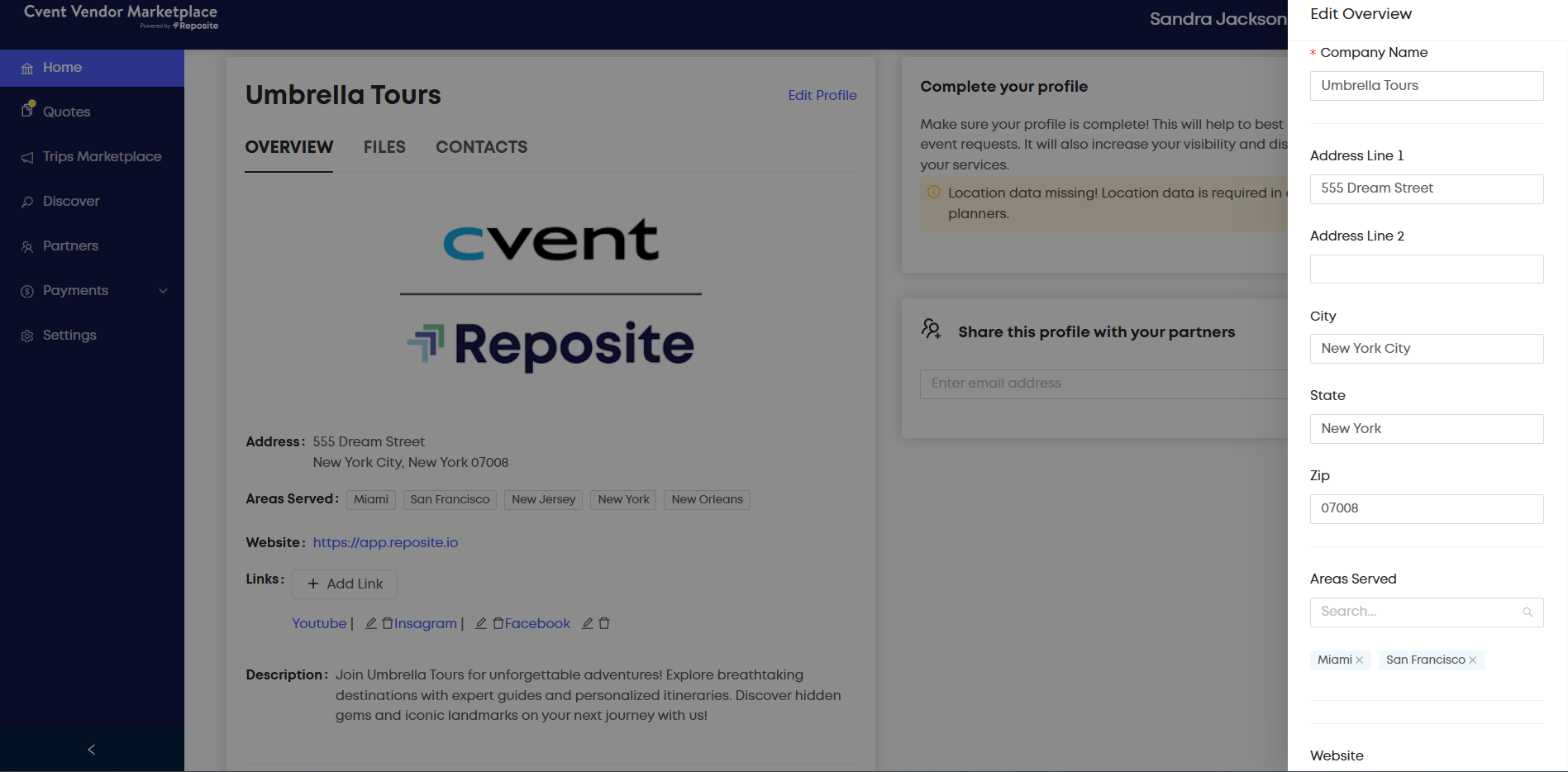This screenshot has width=1568, height=772.
Task: Switch to the FILES tab
Action: click(x=384, y=147)
